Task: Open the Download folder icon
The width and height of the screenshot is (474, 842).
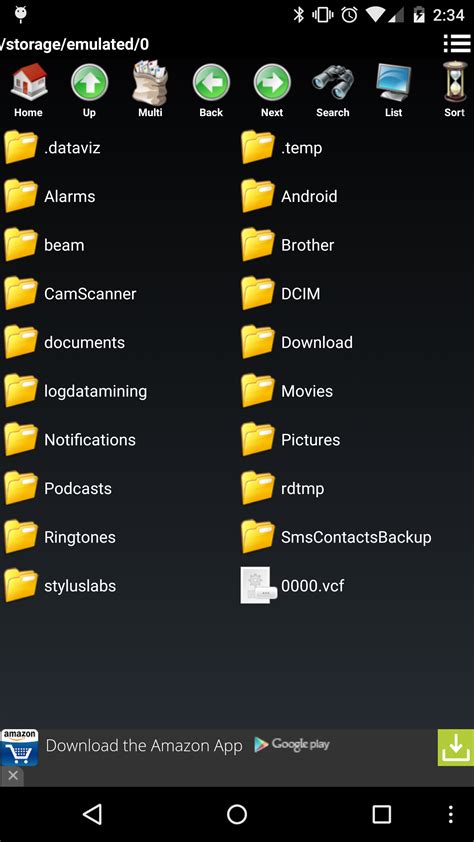Action: pos(258,342)
